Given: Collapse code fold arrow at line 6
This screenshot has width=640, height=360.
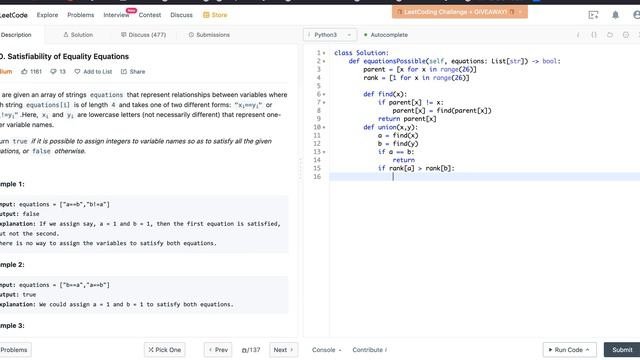Looking at the screenshot, I should (x=324, y=94).
